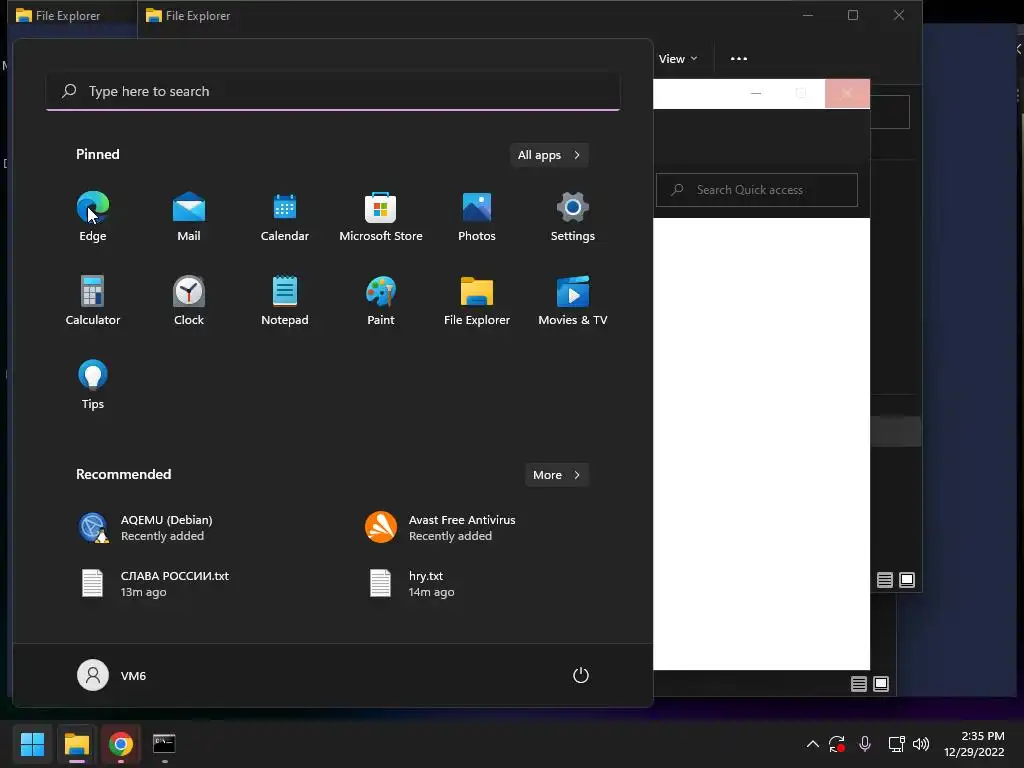Open the volume tray icon
The image size is (1024, 768).
pyautogui.click(x=921, y=744)
